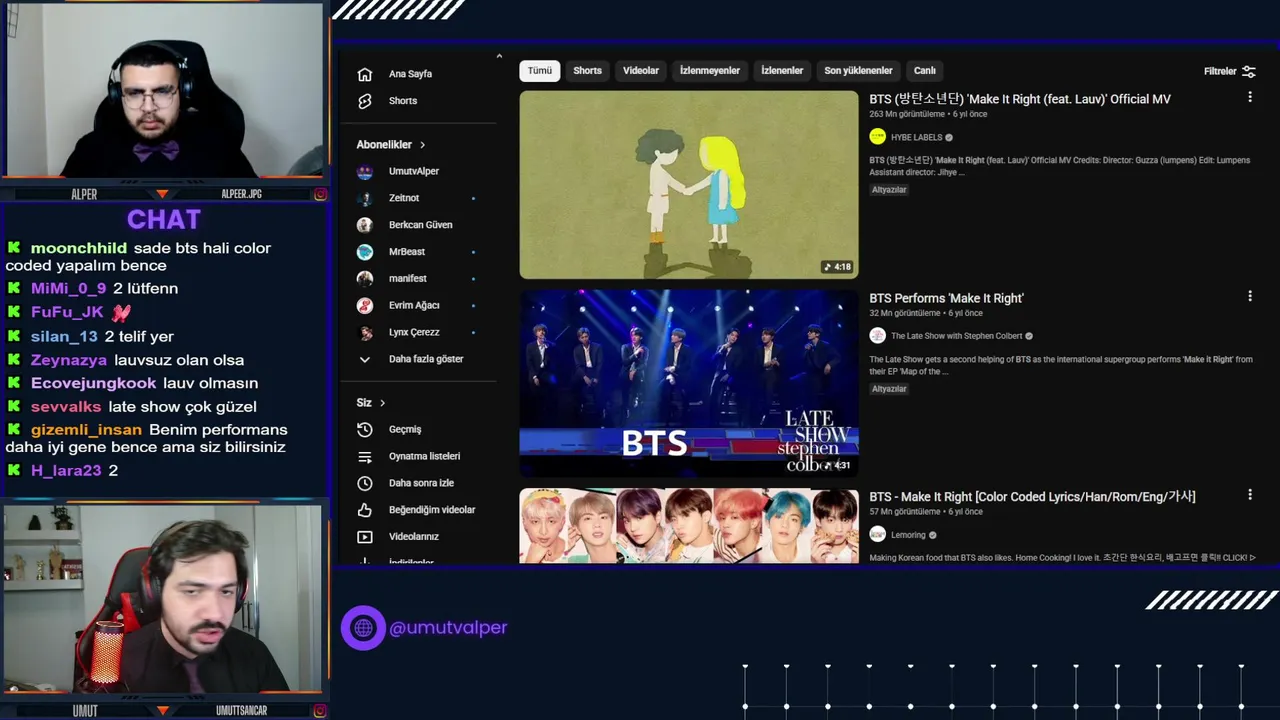The width and height of the screenshot is (1280, 720).
Task: Open Zeitnot channel avatar
Action: click(365, 198)
